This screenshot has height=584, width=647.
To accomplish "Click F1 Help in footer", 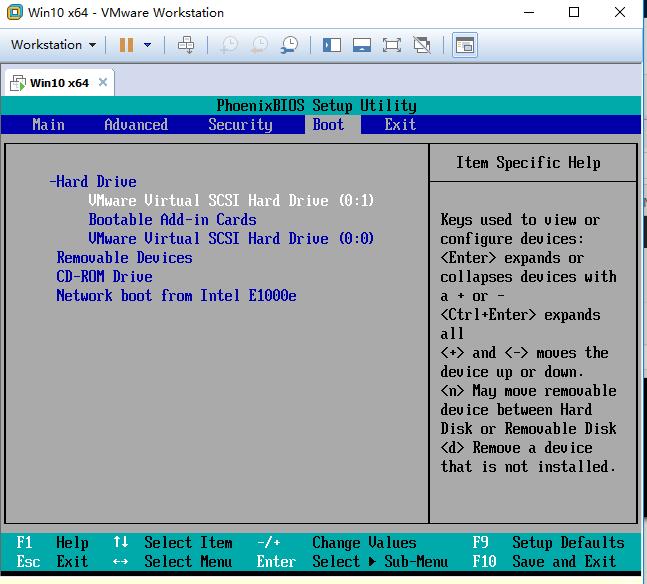I will click(52, 542).
